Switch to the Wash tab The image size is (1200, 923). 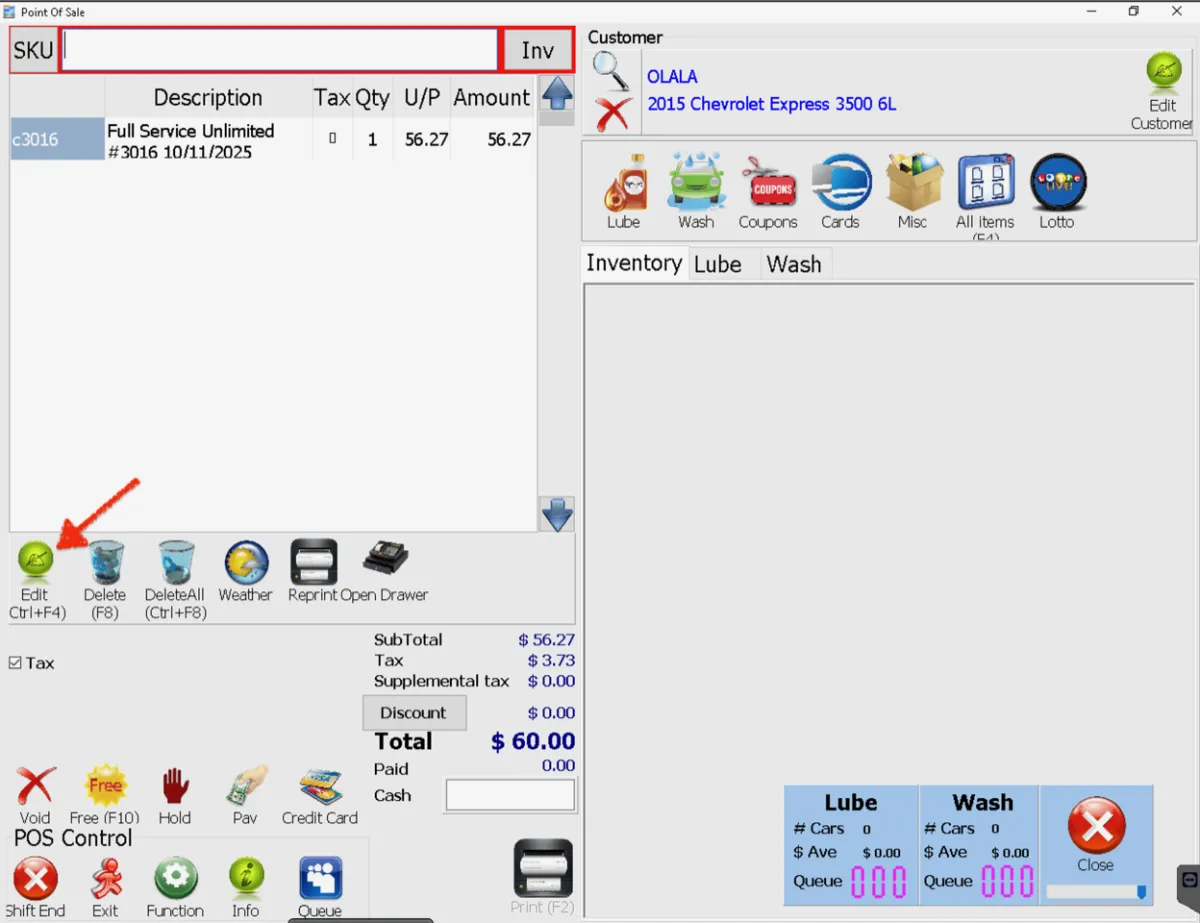coord(794,264)
